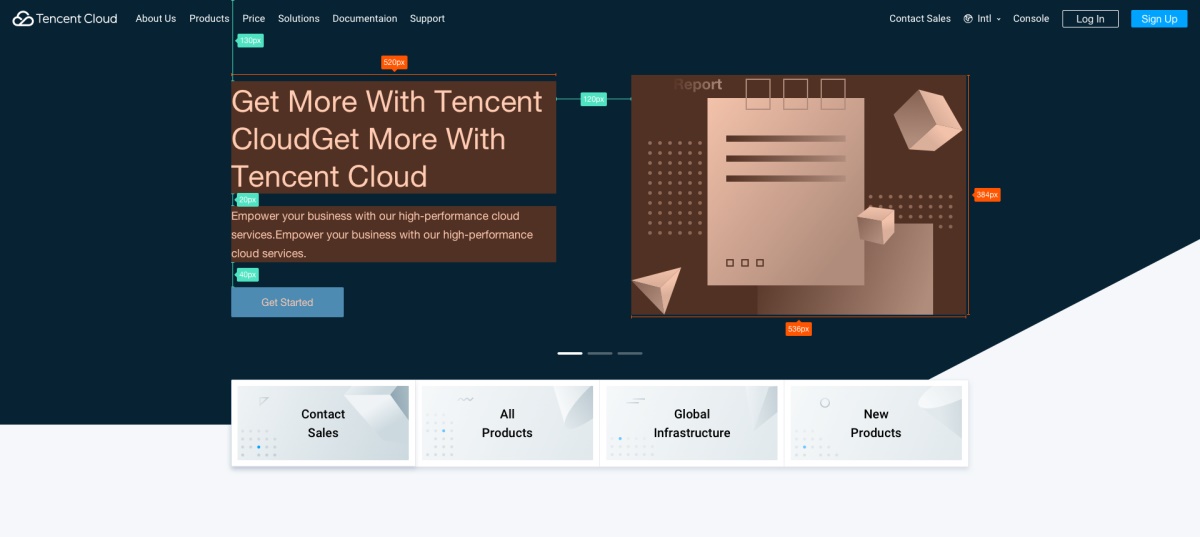Open the Global Infrastructure card

692,423
